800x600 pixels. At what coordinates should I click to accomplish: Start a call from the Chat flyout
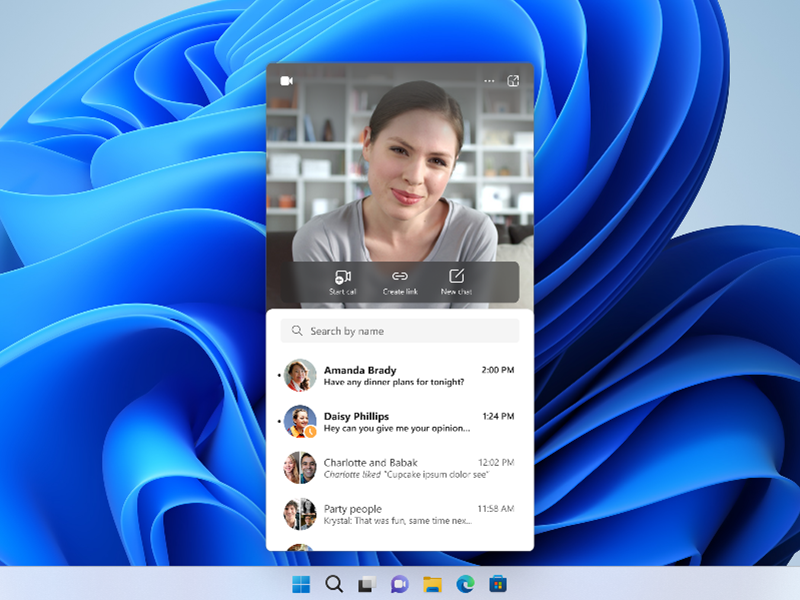[342, 280]
